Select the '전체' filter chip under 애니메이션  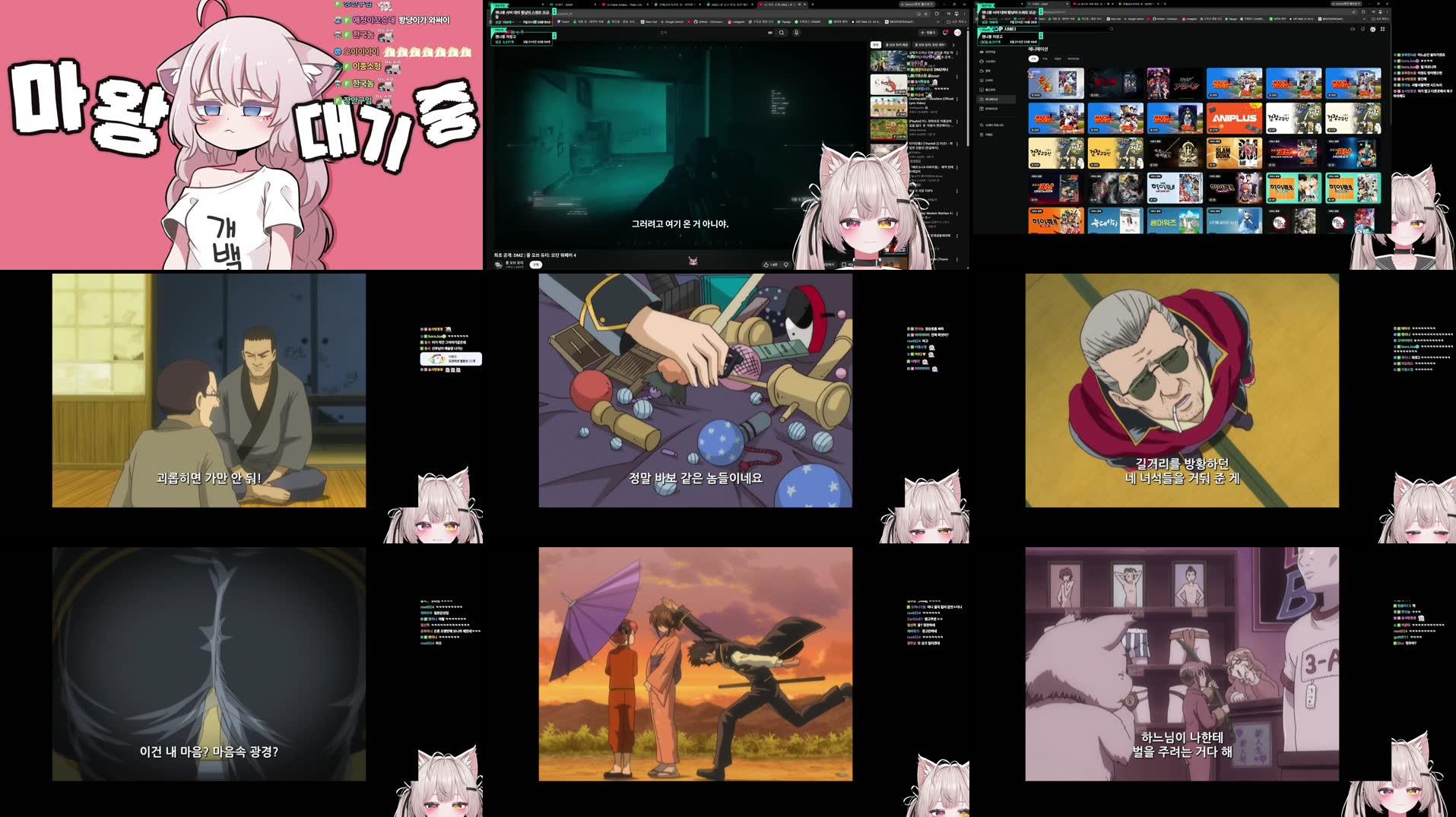pyautogui.click(x=1033, y=59)
